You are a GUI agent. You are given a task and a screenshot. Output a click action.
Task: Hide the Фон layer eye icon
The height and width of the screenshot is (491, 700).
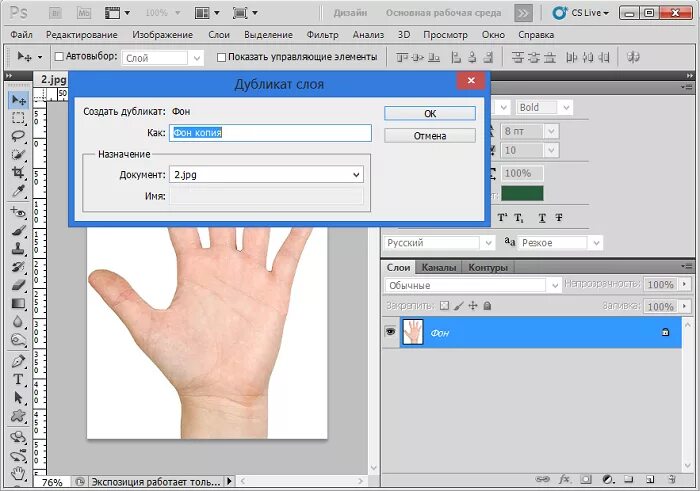[391, 331]
